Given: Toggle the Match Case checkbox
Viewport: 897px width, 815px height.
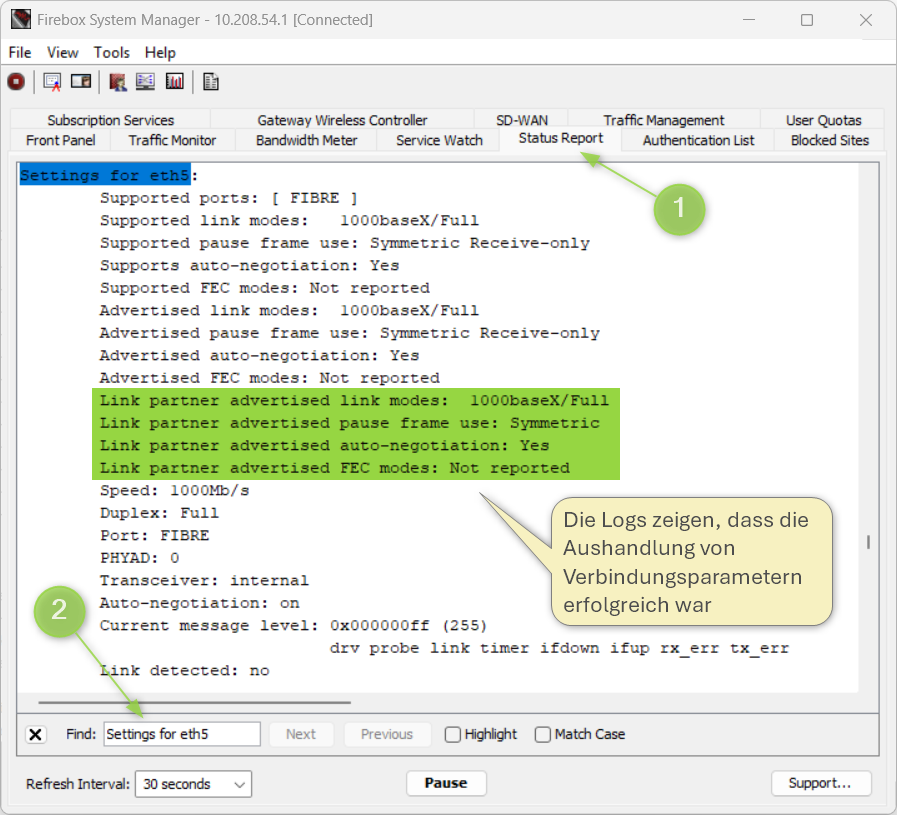Looking at the screenshot, I should coord(543,735).
